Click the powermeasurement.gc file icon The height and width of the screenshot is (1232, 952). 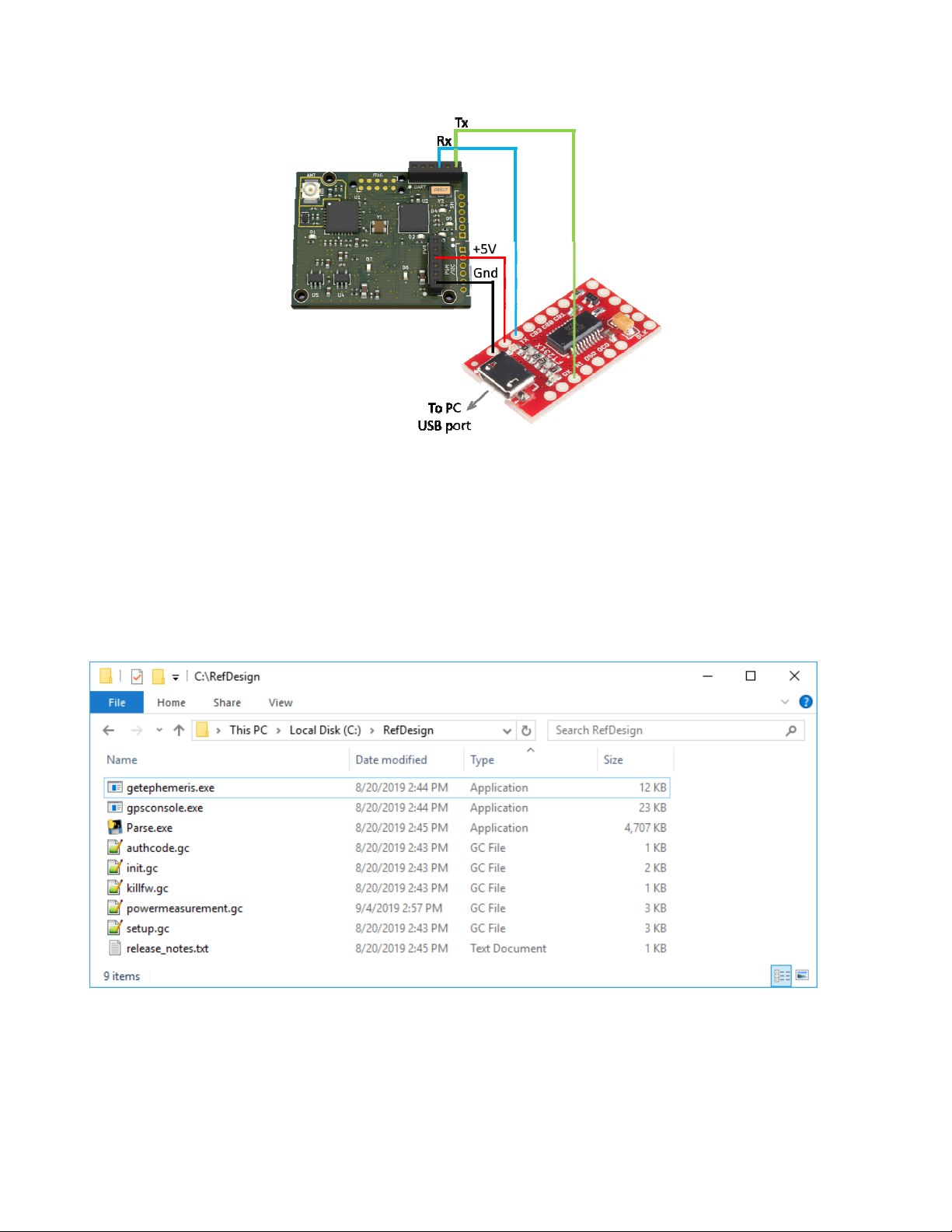[x=115, y=908]
